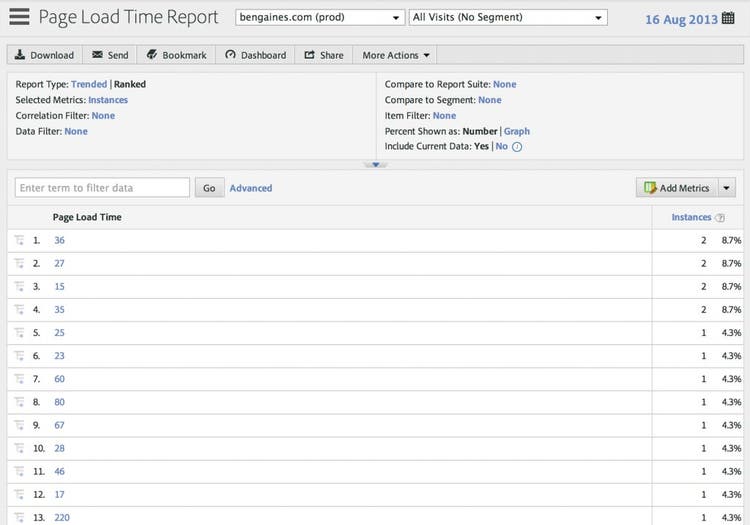Viewport: 750px width, 525px height.
Task: Click the Share toolbar button
Action: pyautogui.click(x=323, y=55)
